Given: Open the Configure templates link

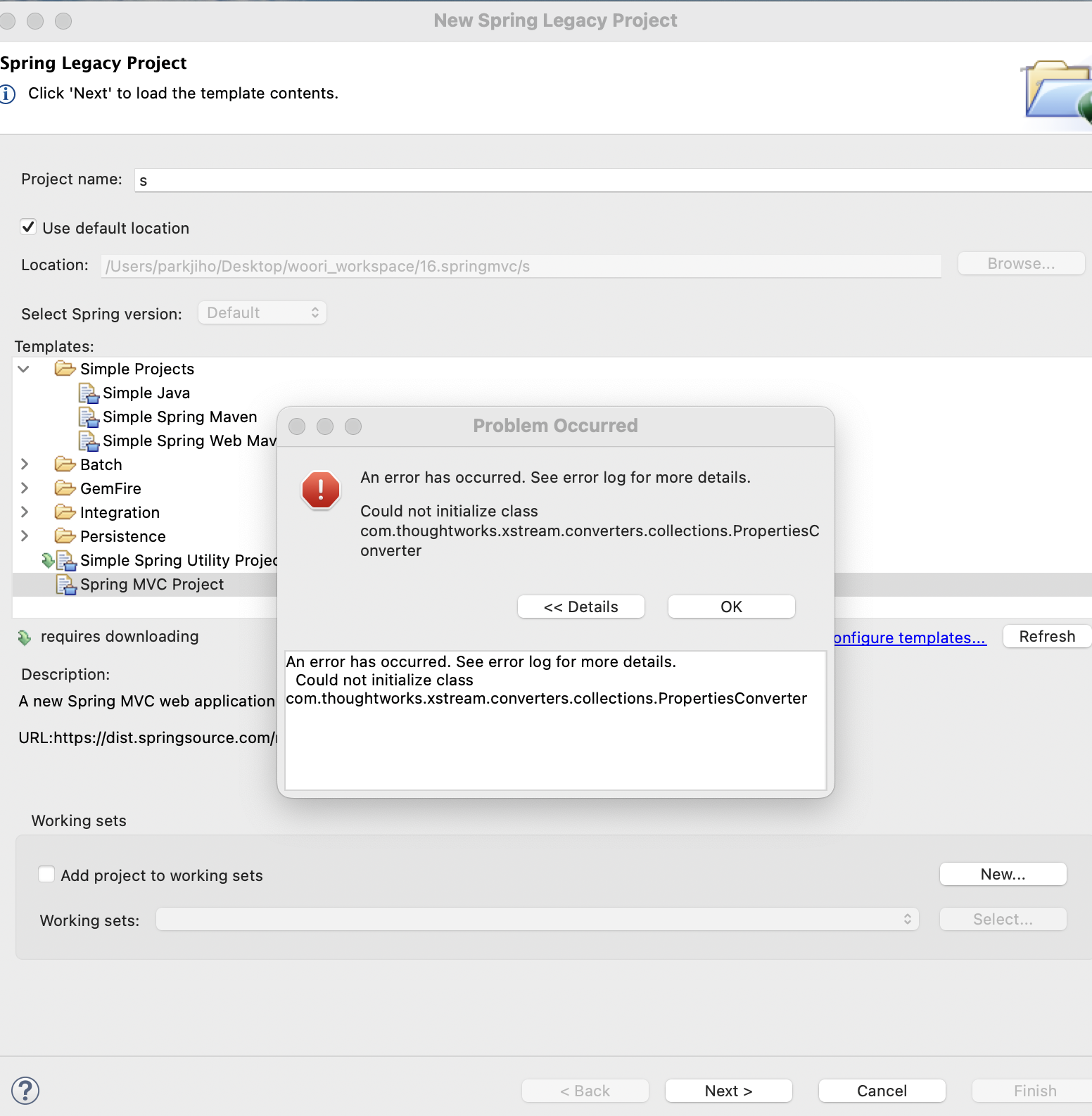Looking at the screenshot, I should pyautogui.click(x=910, y=638).
